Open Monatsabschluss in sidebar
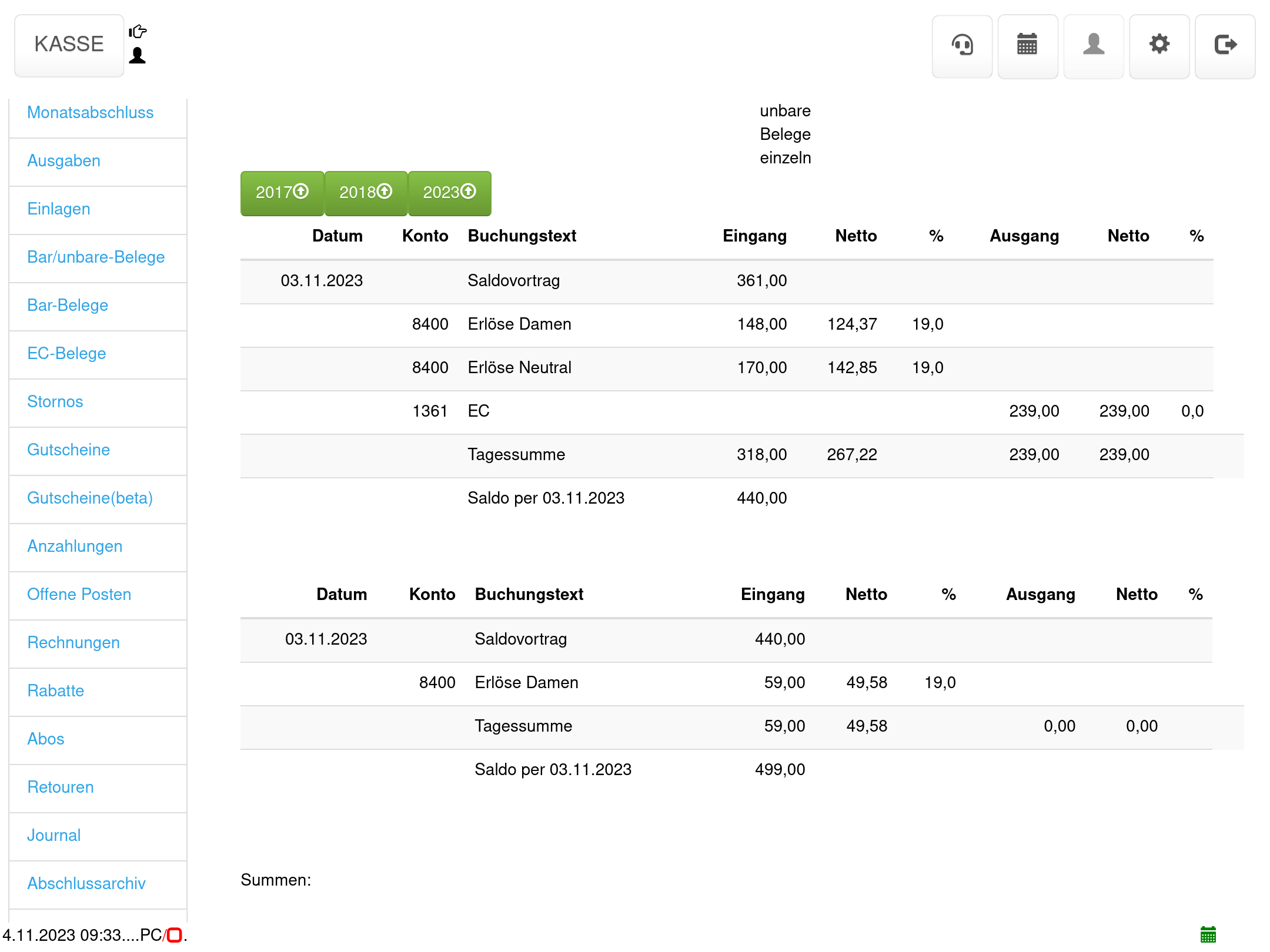1270x952 pixels. point(90,112)
